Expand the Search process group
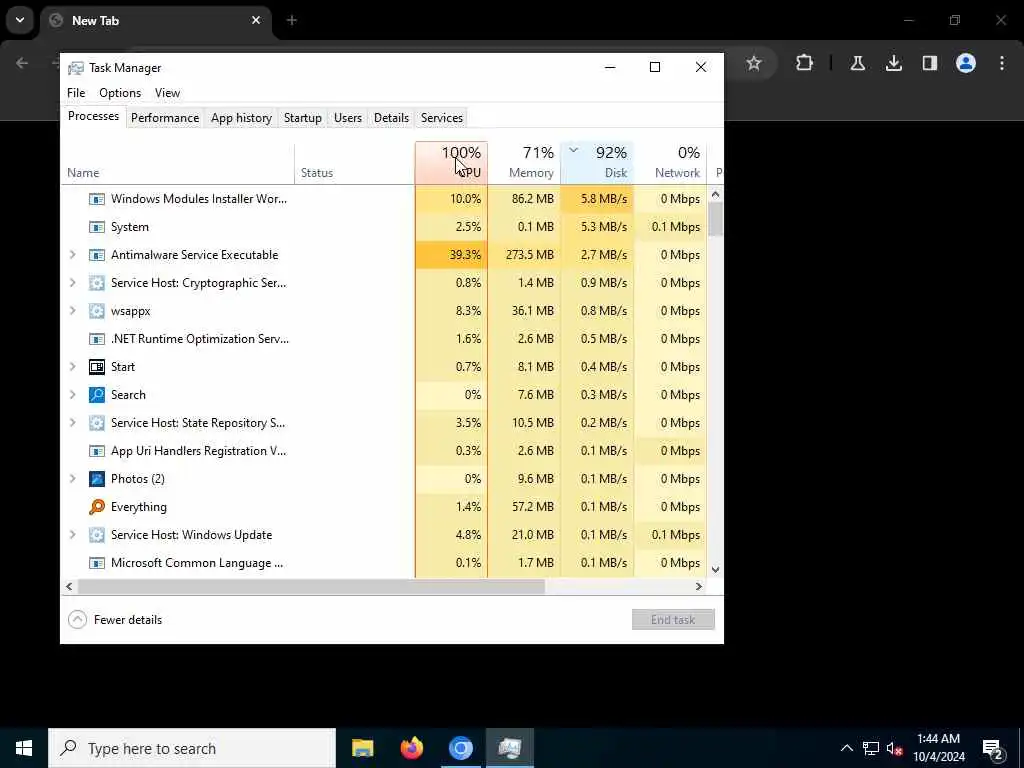1024x768 pixels. click(x=72, y=395)
